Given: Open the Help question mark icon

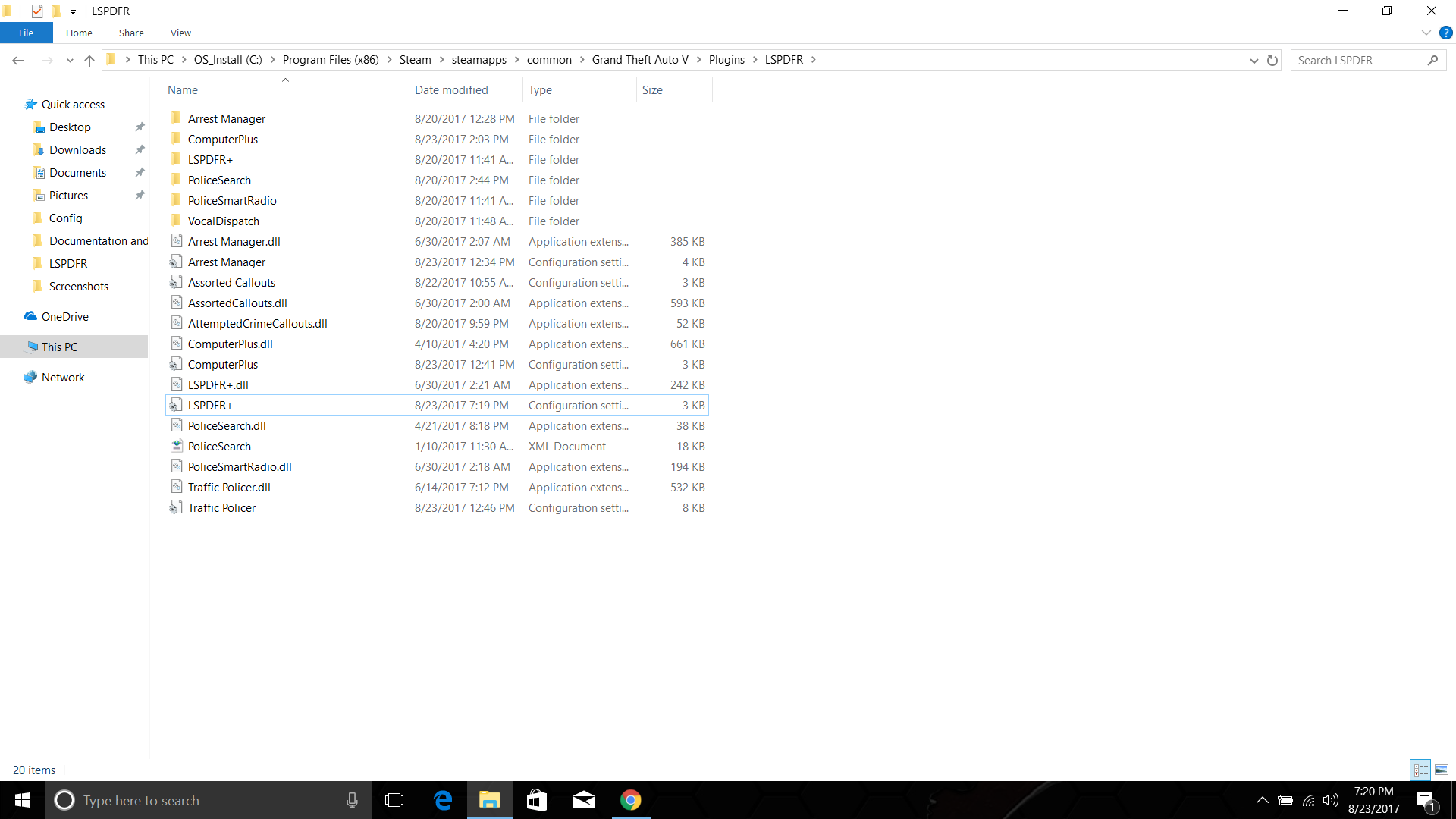Looking at the screenshot, I should coord(1445,33).
